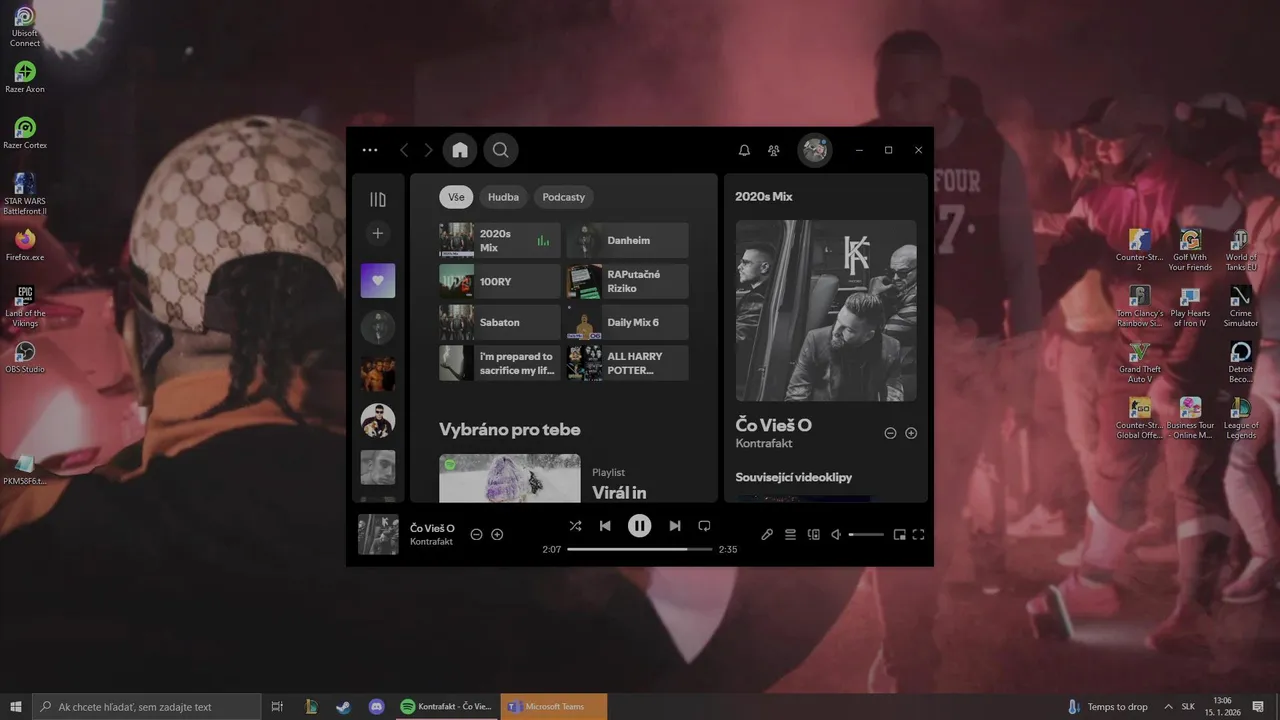The image size is (1280, 720).
Task: Select the Hudba filter chip
Action: pyautogui.click(x=503, y=197)
